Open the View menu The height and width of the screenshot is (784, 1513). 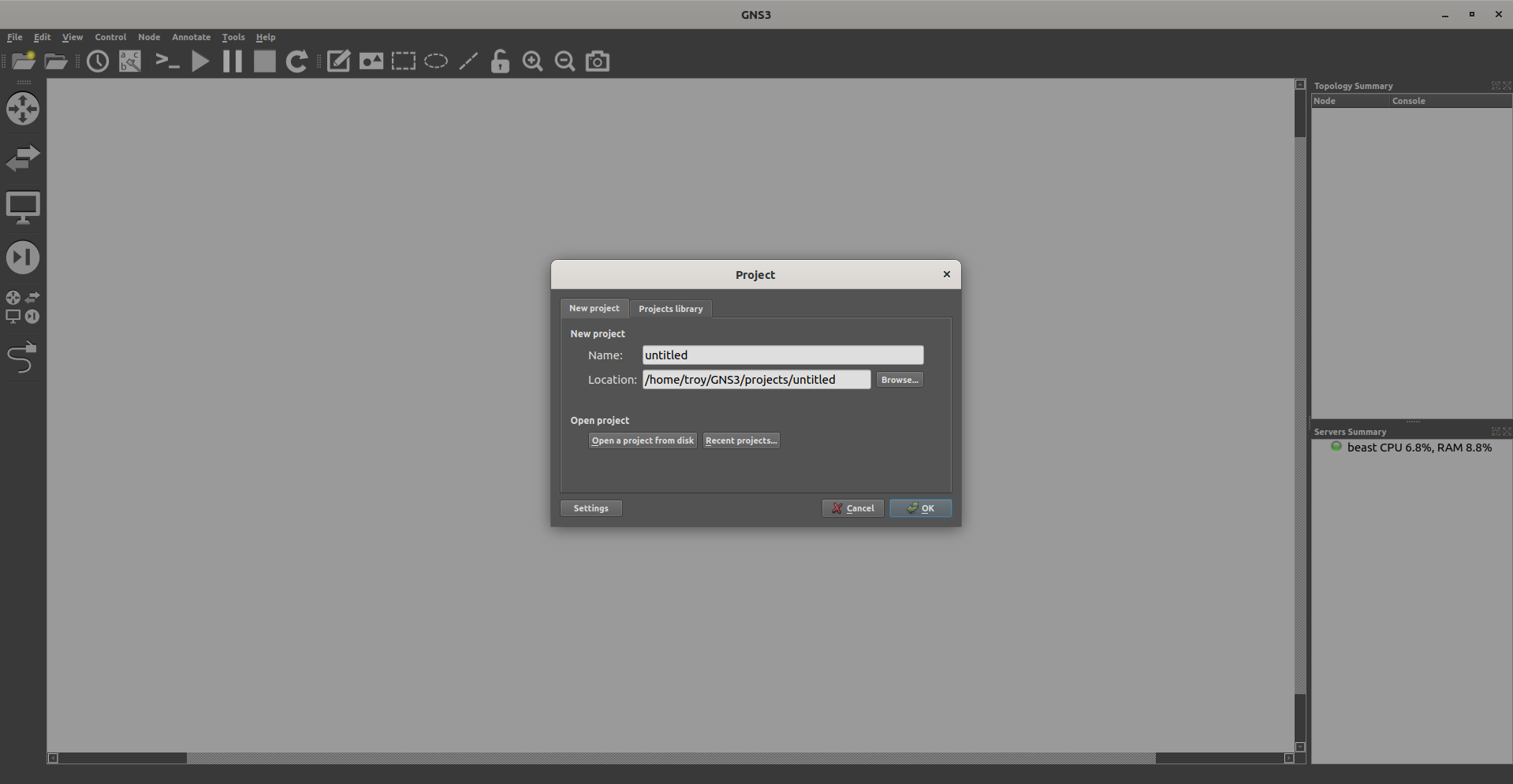73,37
